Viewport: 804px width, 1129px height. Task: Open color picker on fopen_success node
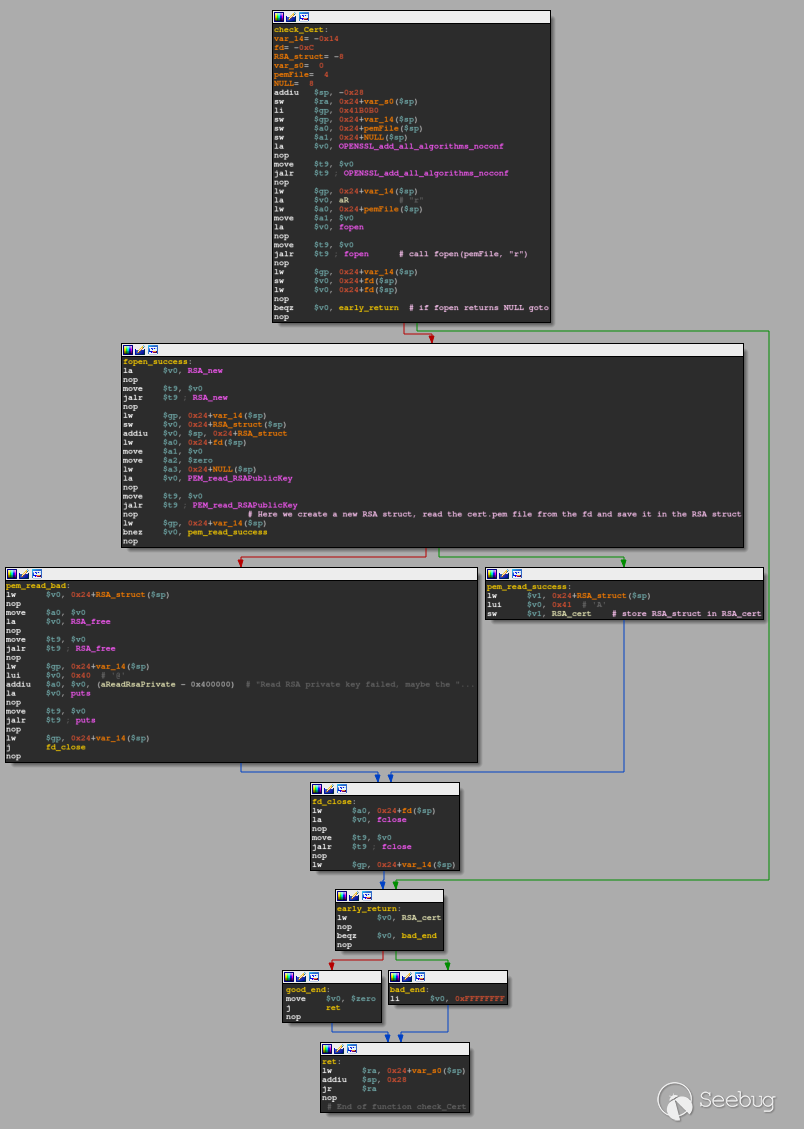click(128, 350)
